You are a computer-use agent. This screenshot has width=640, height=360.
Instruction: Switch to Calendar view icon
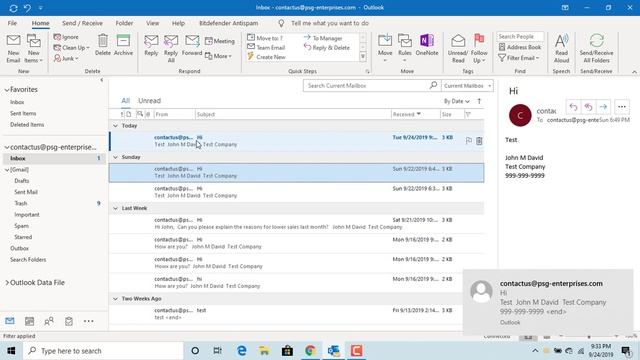29,321
